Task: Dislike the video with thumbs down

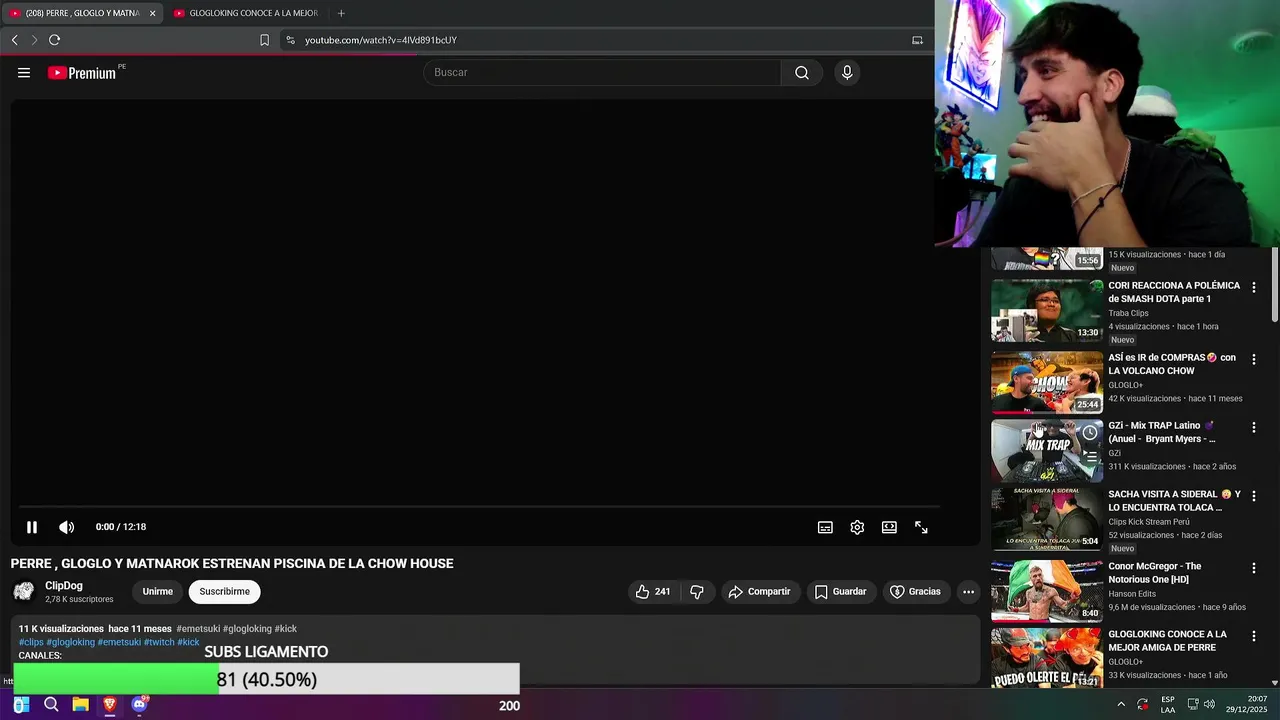Action: [697, 592]
